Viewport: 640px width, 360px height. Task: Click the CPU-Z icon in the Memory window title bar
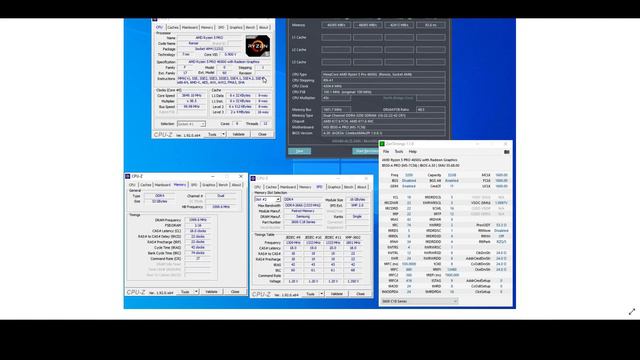[x=128, y=176]
